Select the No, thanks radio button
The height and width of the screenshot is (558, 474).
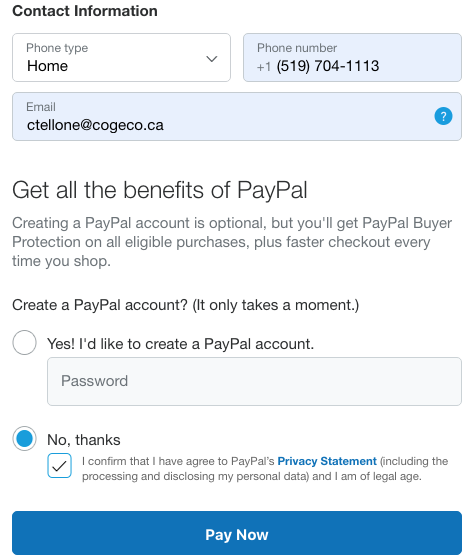pos(24,438)
